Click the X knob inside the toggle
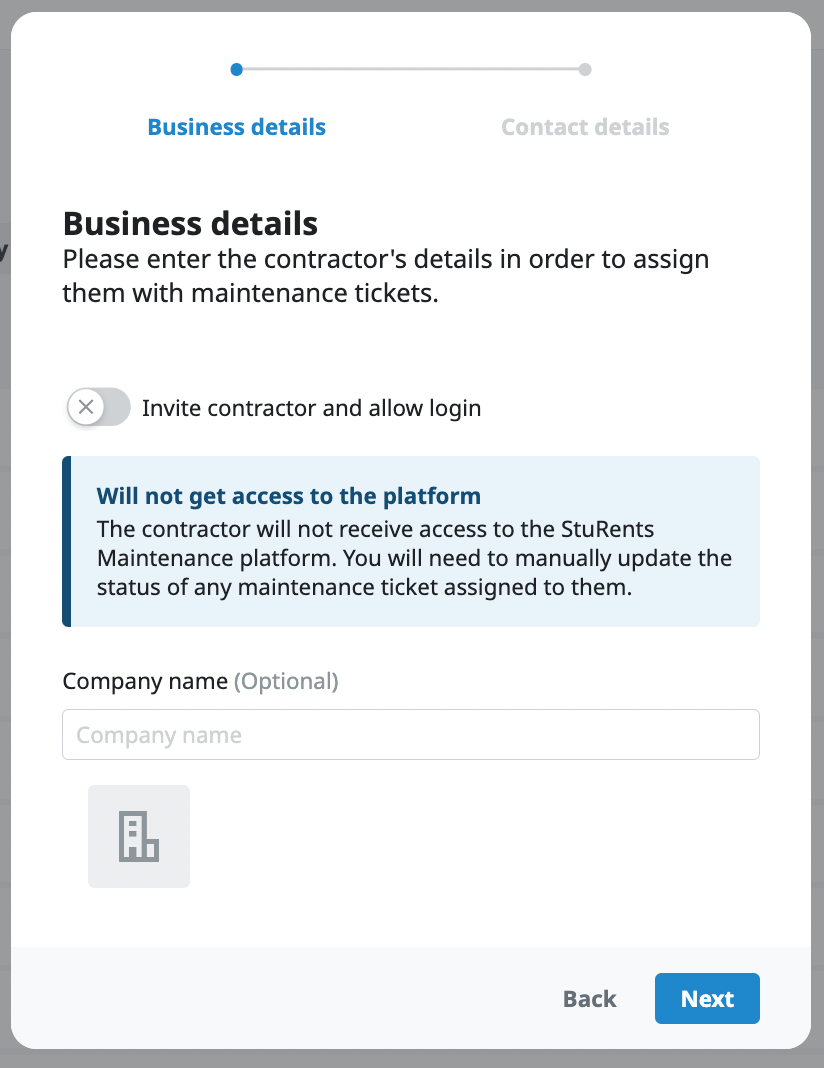The width and height of the screenshot is (824, 1068). (x=86, y=407)
